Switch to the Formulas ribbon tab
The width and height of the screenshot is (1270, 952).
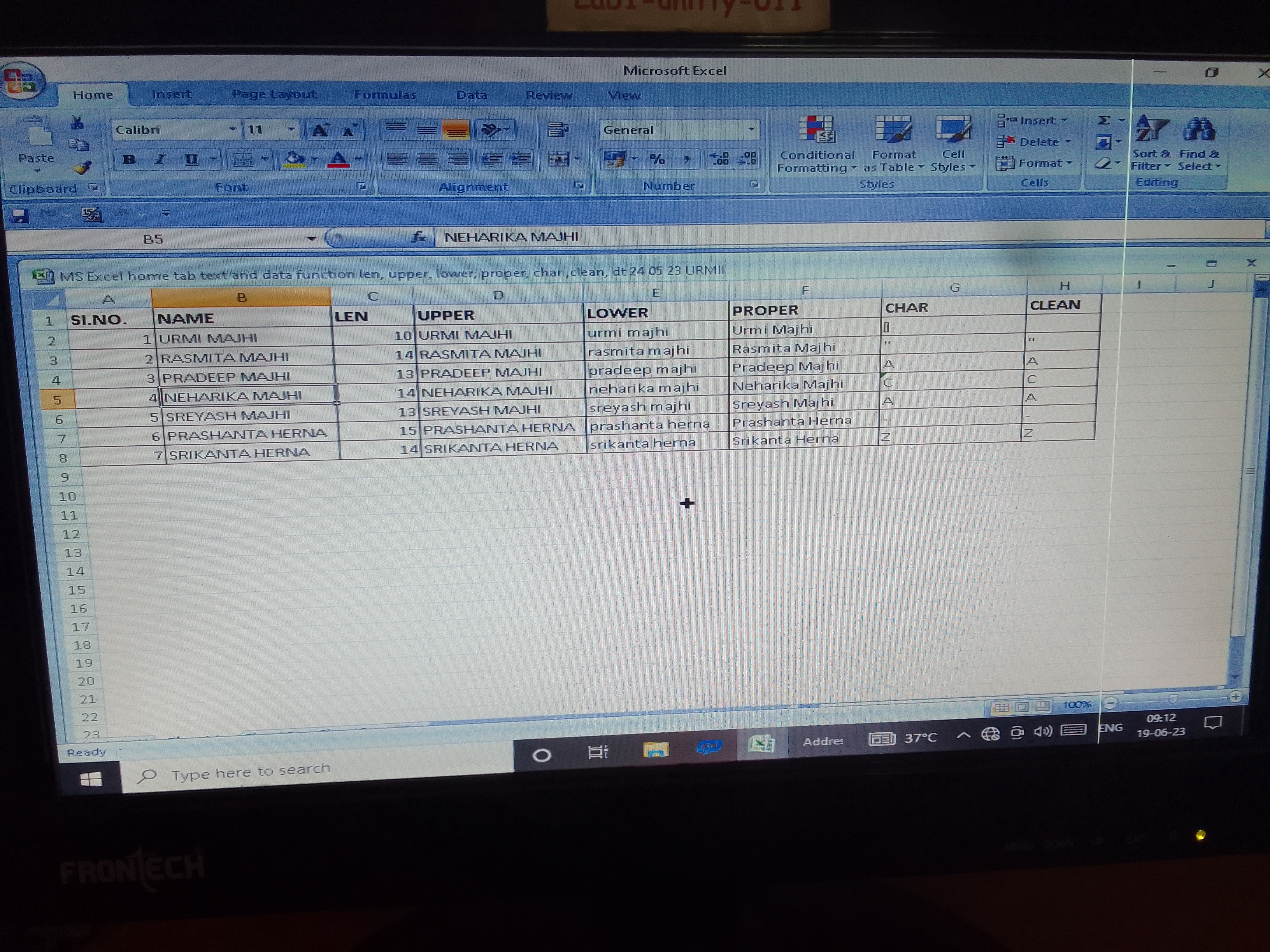[x=385, y=94]
